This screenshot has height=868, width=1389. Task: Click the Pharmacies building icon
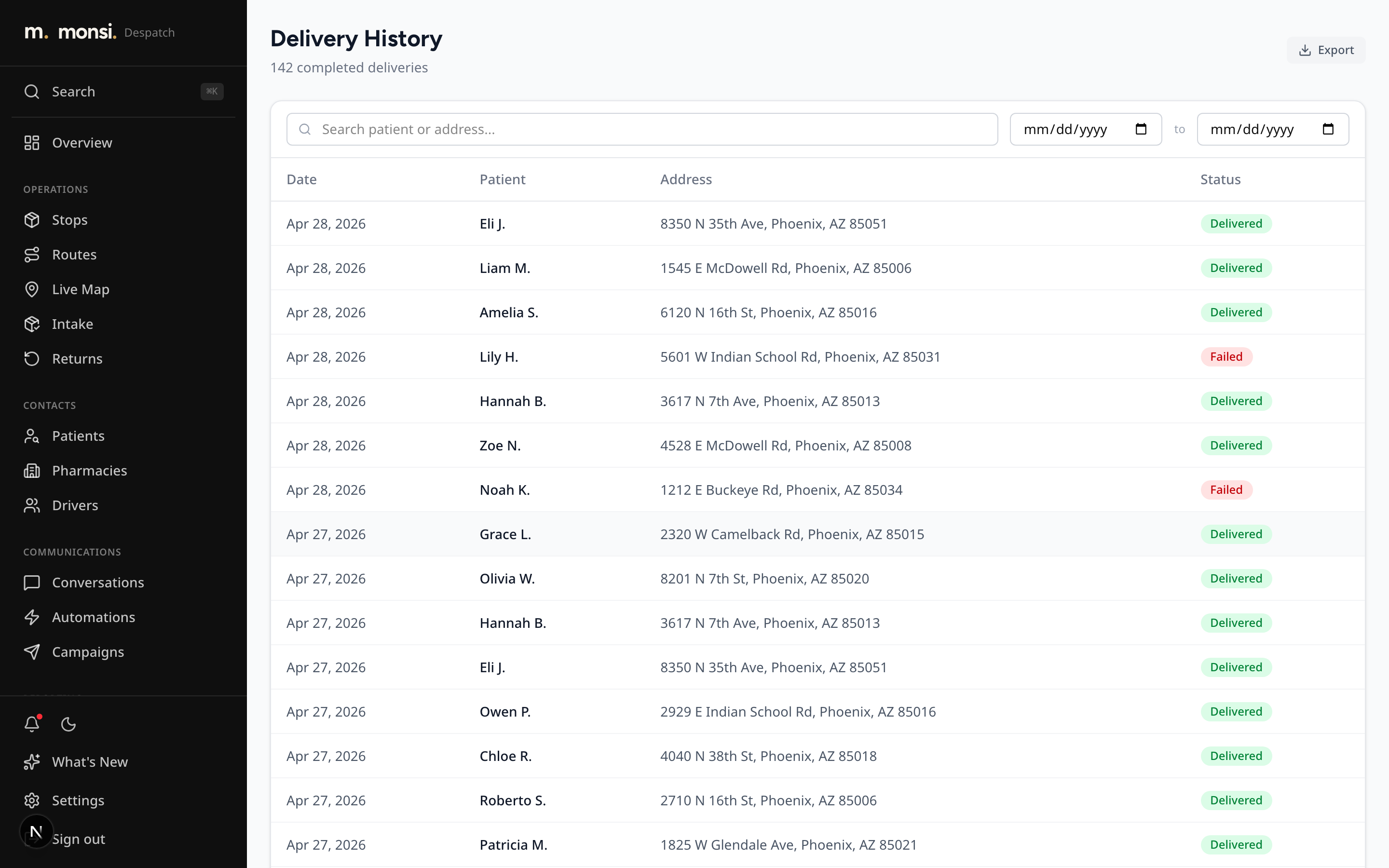(x=32, y=471)
